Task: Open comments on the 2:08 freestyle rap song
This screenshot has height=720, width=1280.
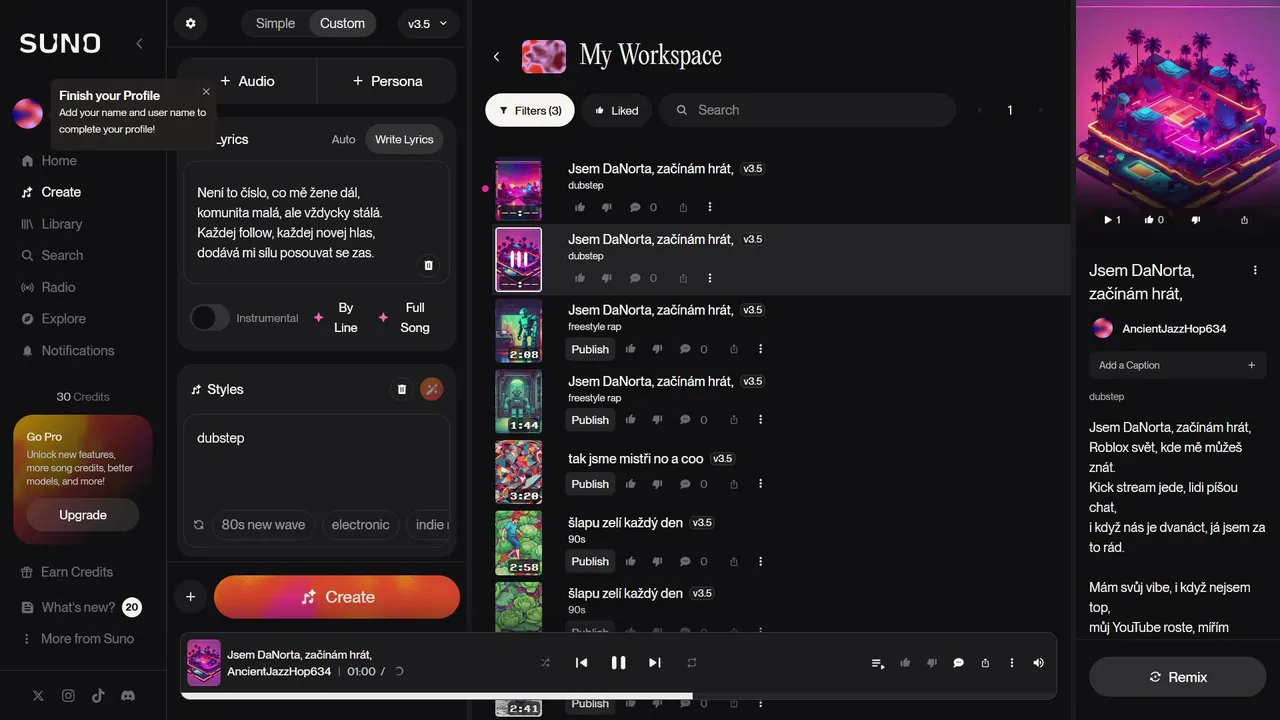Action: 685,349
